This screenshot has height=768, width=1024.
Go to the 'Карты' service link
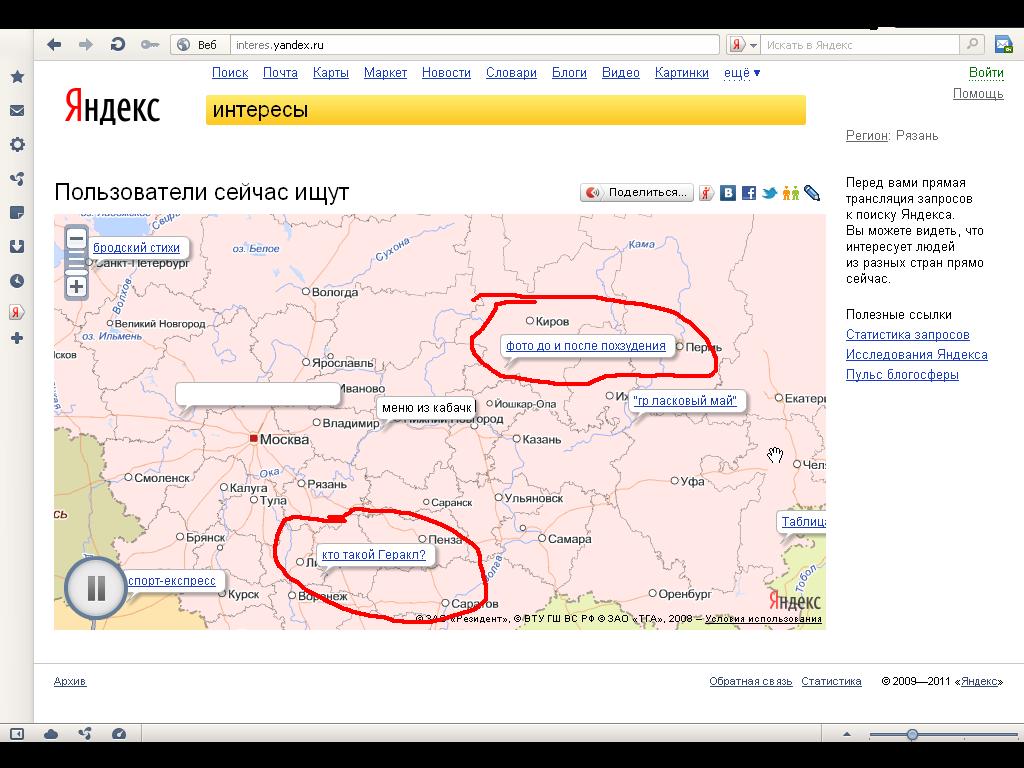(x=330, y=73)
